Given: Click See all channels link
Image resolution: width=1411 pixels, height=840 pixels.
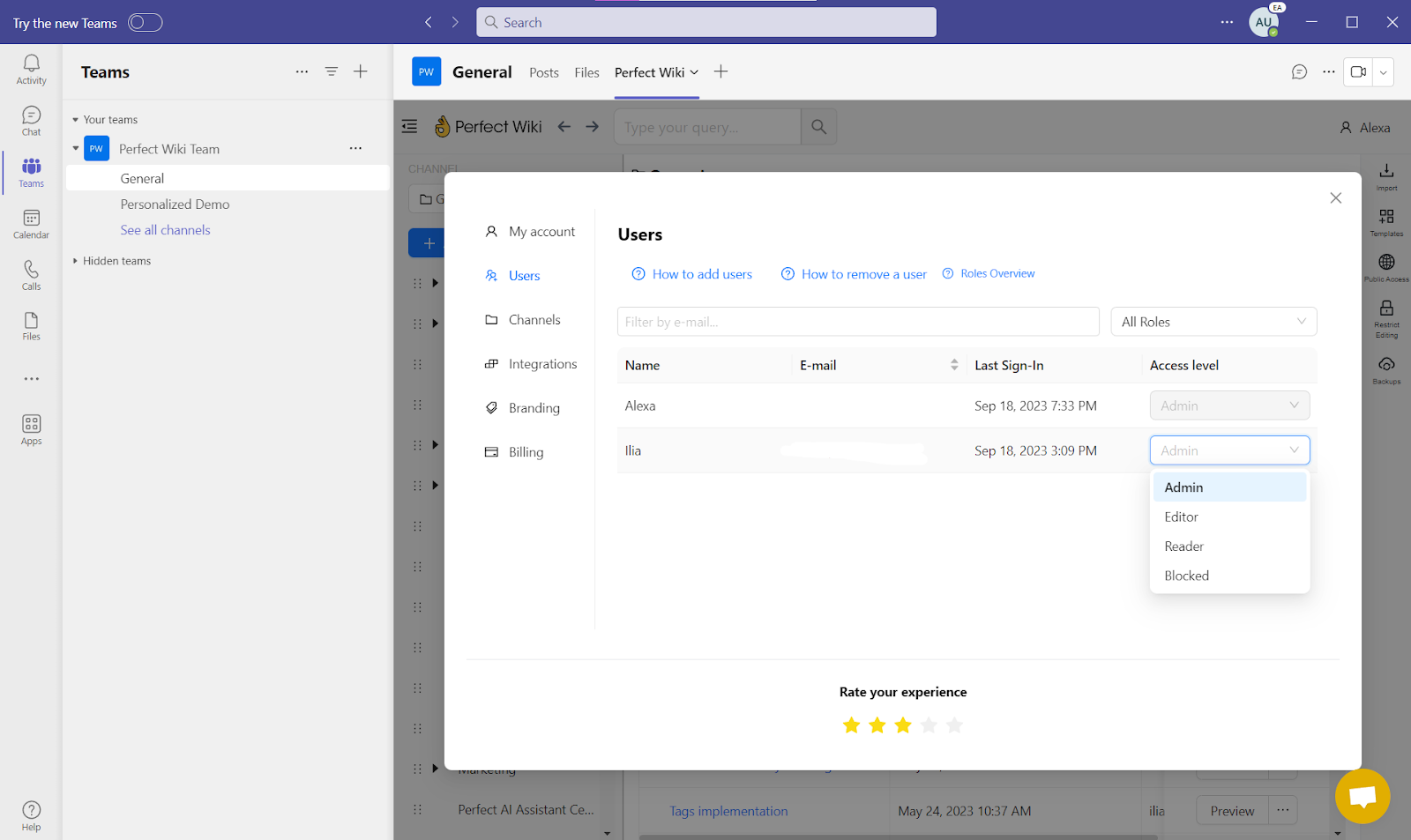Looking at the screenshot, I should pos(166,230).
